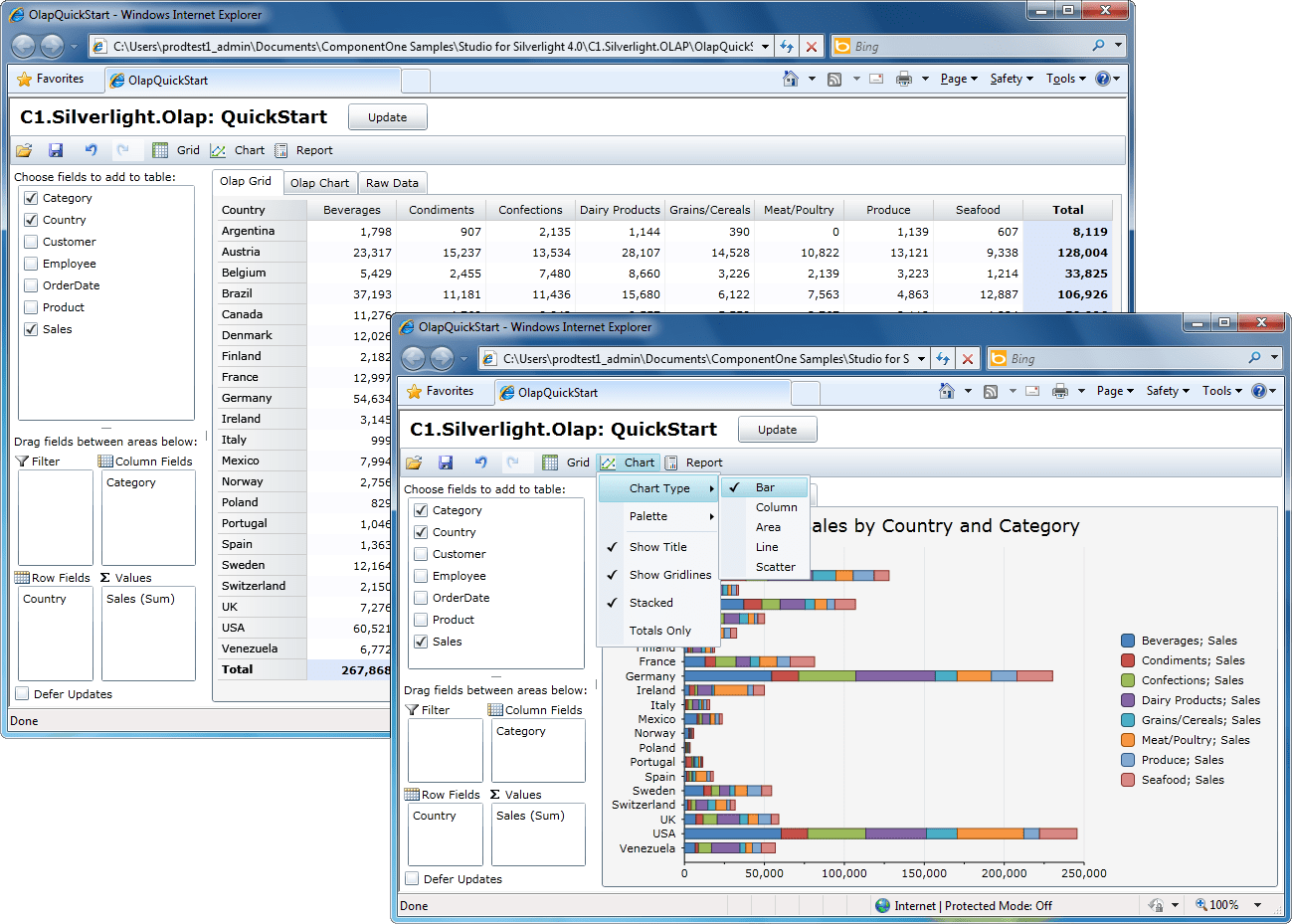Screen dimensions: 1292x924
Task: Uncheck Sales field in front window
Action: [x=421, y=642]
